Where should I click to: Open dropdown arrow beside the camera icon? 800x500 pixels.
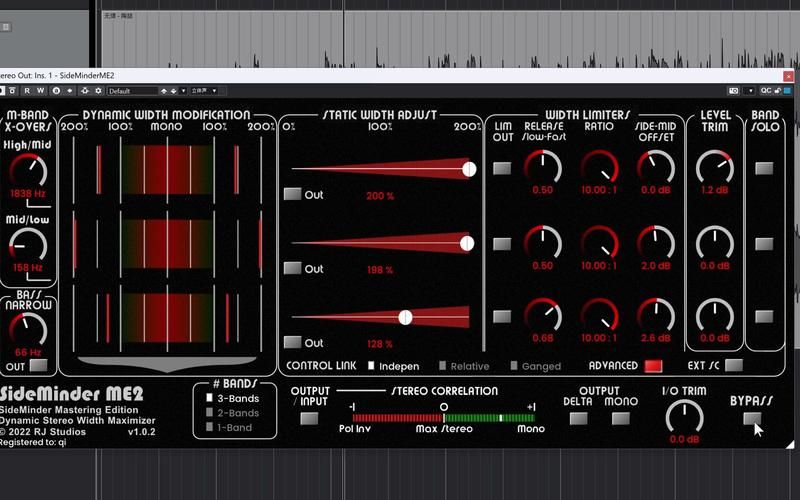tap(749, 91)
